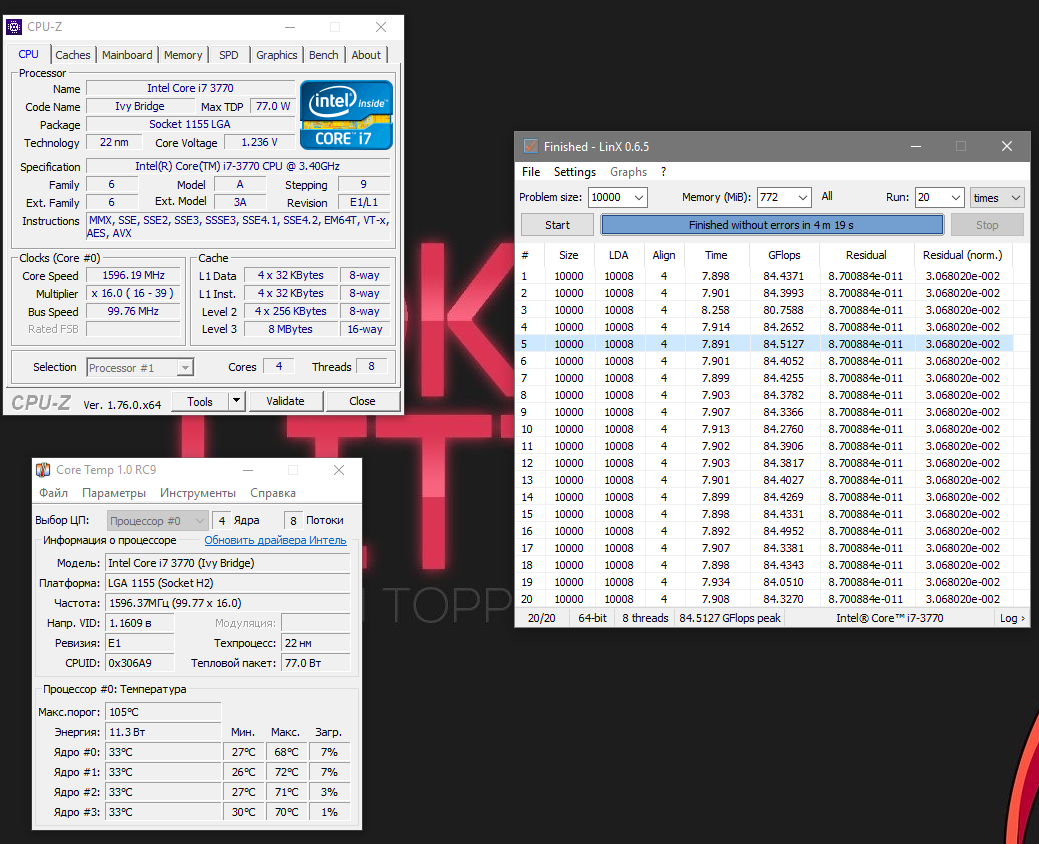The width and height of the screenshot is (1039, 844).
Task: Open the Graphs menu in LinX
Action: coord(628,172)
